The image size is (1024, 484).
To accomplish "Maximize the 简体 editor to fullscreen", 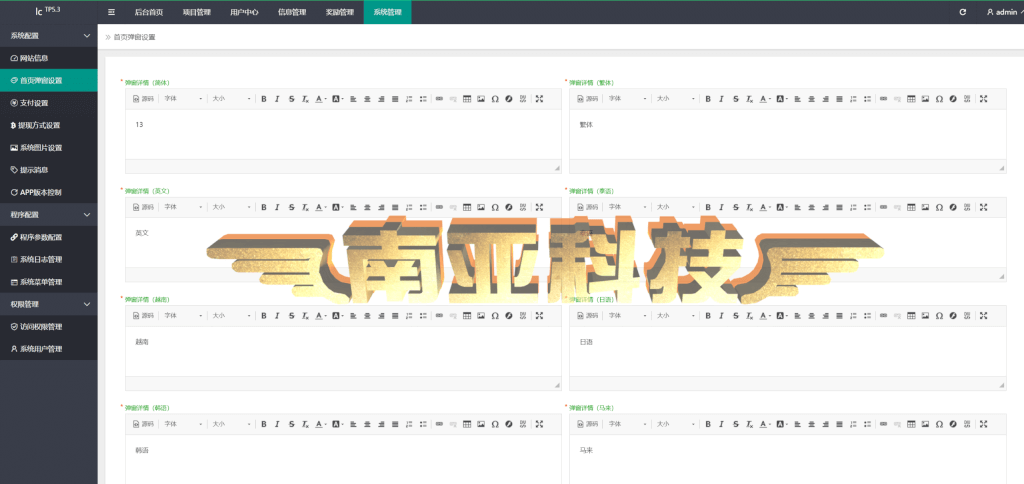I will click(539, 99).
